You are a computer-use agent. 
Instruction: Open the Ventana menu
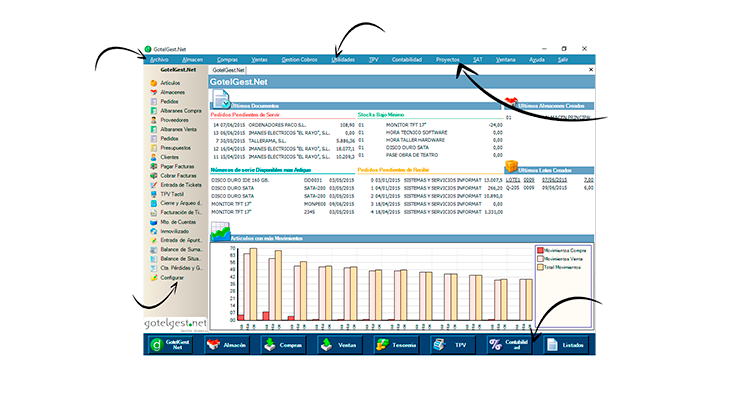pos(506,60)
